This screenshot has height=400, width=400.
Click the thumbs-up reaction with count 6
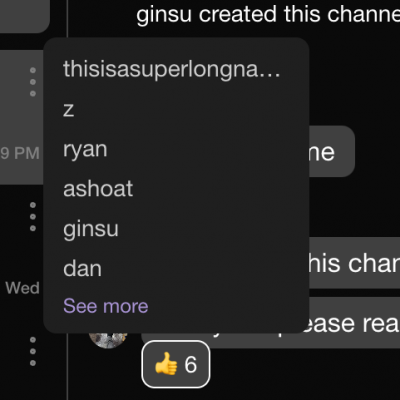[176, 364]
